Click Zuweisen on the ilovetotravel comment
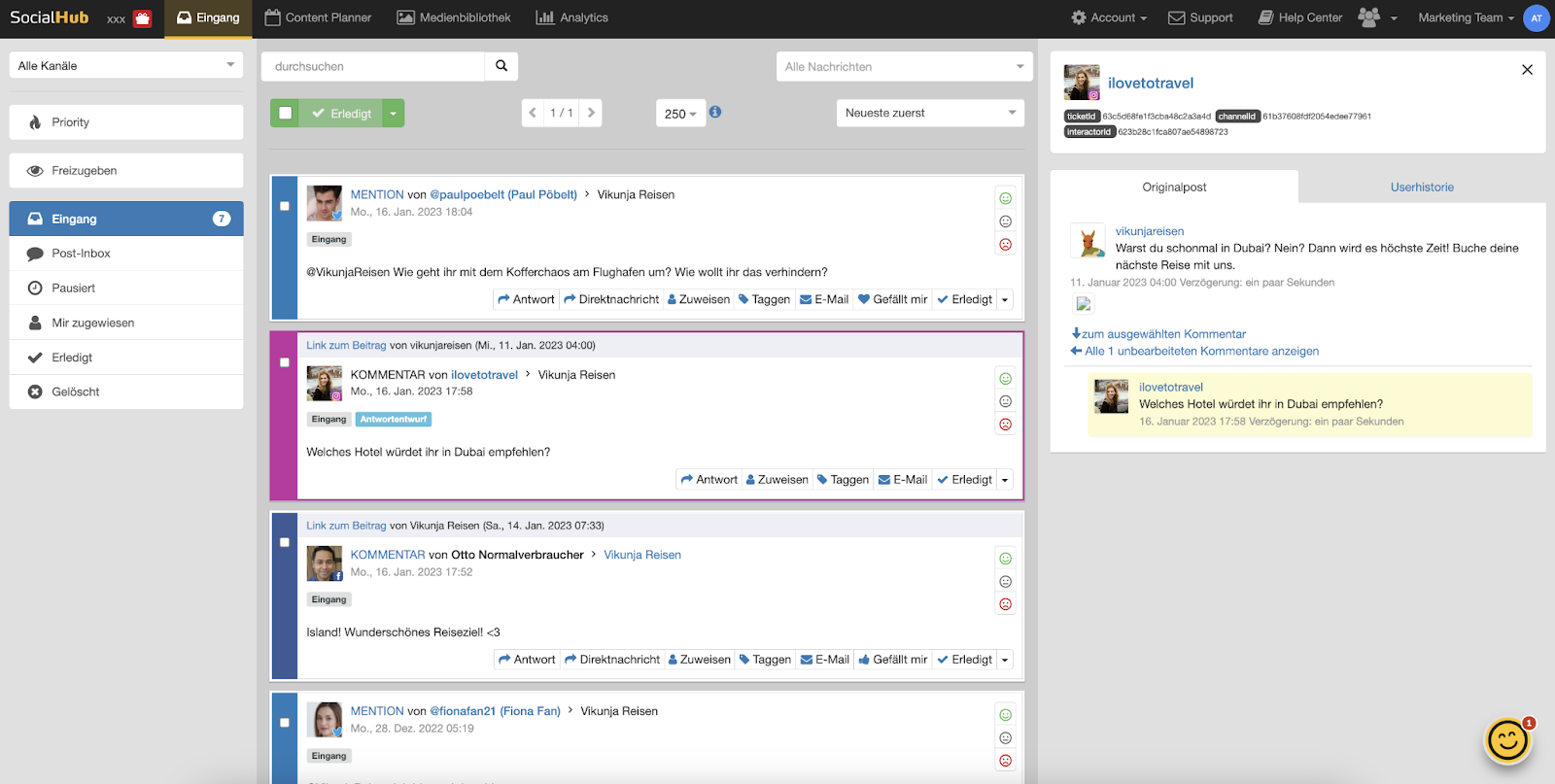This screenshot has height=784, width=1555. coord(777,480)
